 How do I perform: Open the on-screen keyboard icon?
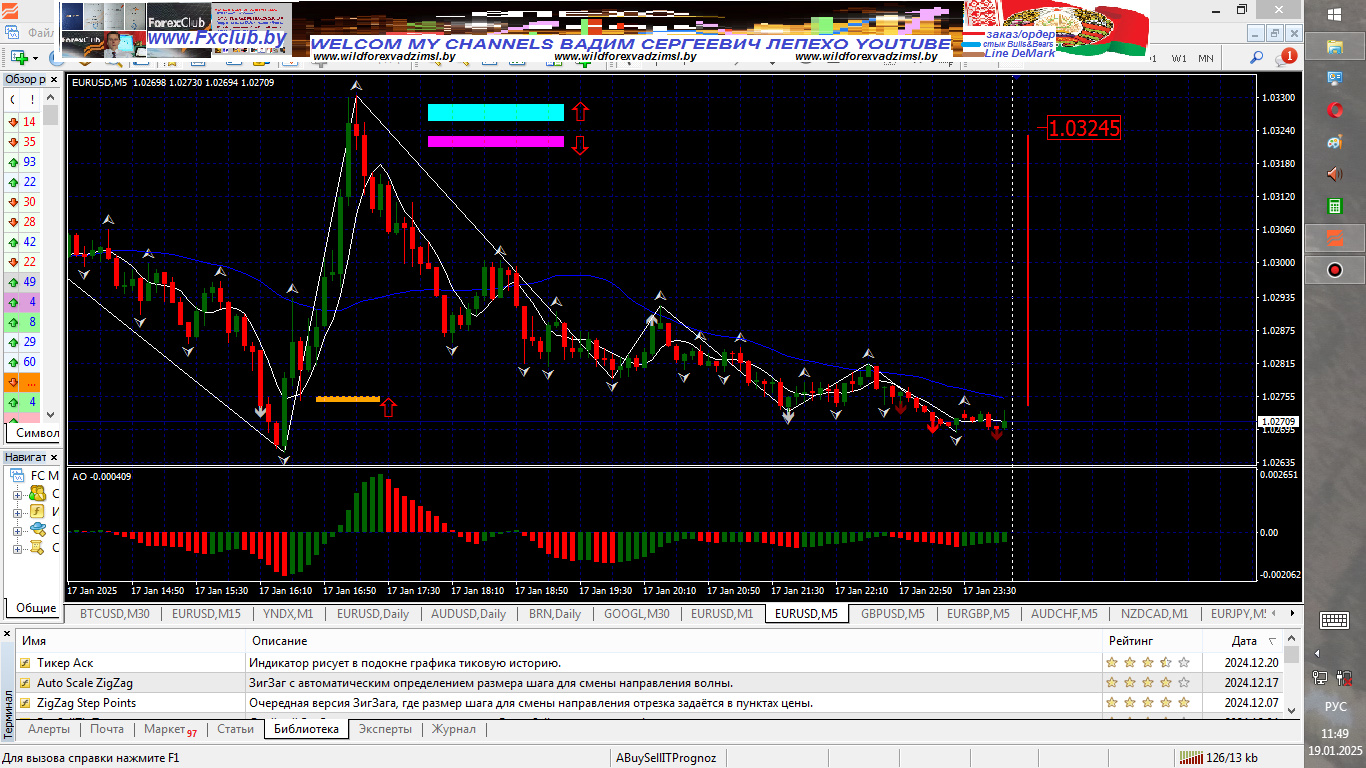pos(1334,620)
